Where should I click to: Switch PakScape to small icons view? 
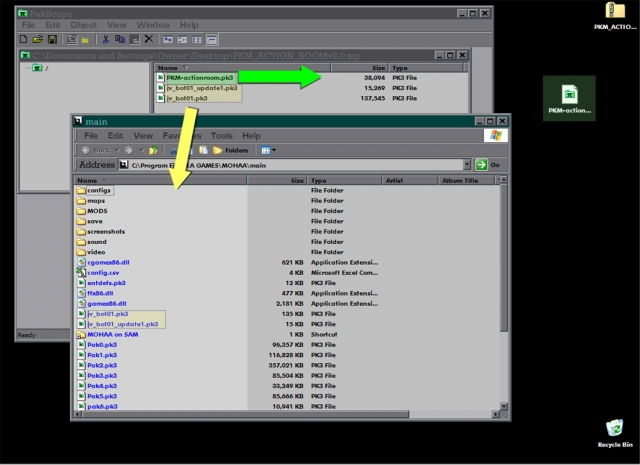pos(182,40)
